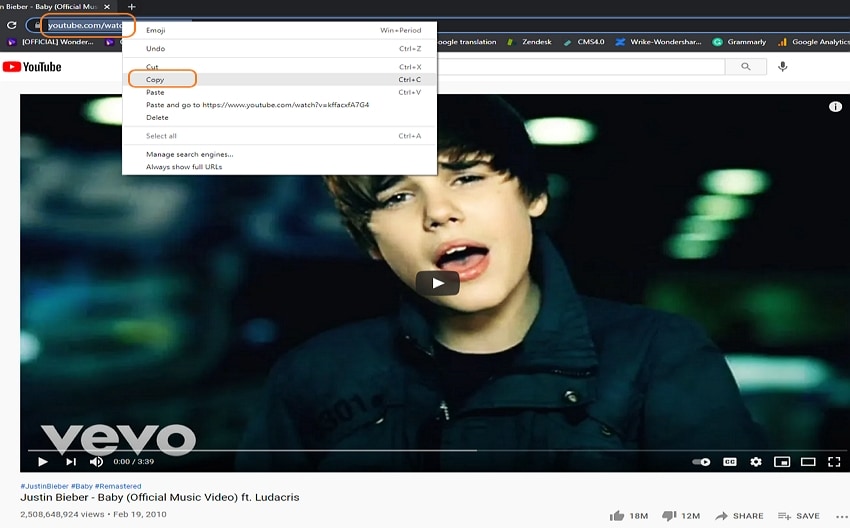Switch to miniplayer mode
Viewport: 850px width, 528px height.
click(x=782, y=462)
